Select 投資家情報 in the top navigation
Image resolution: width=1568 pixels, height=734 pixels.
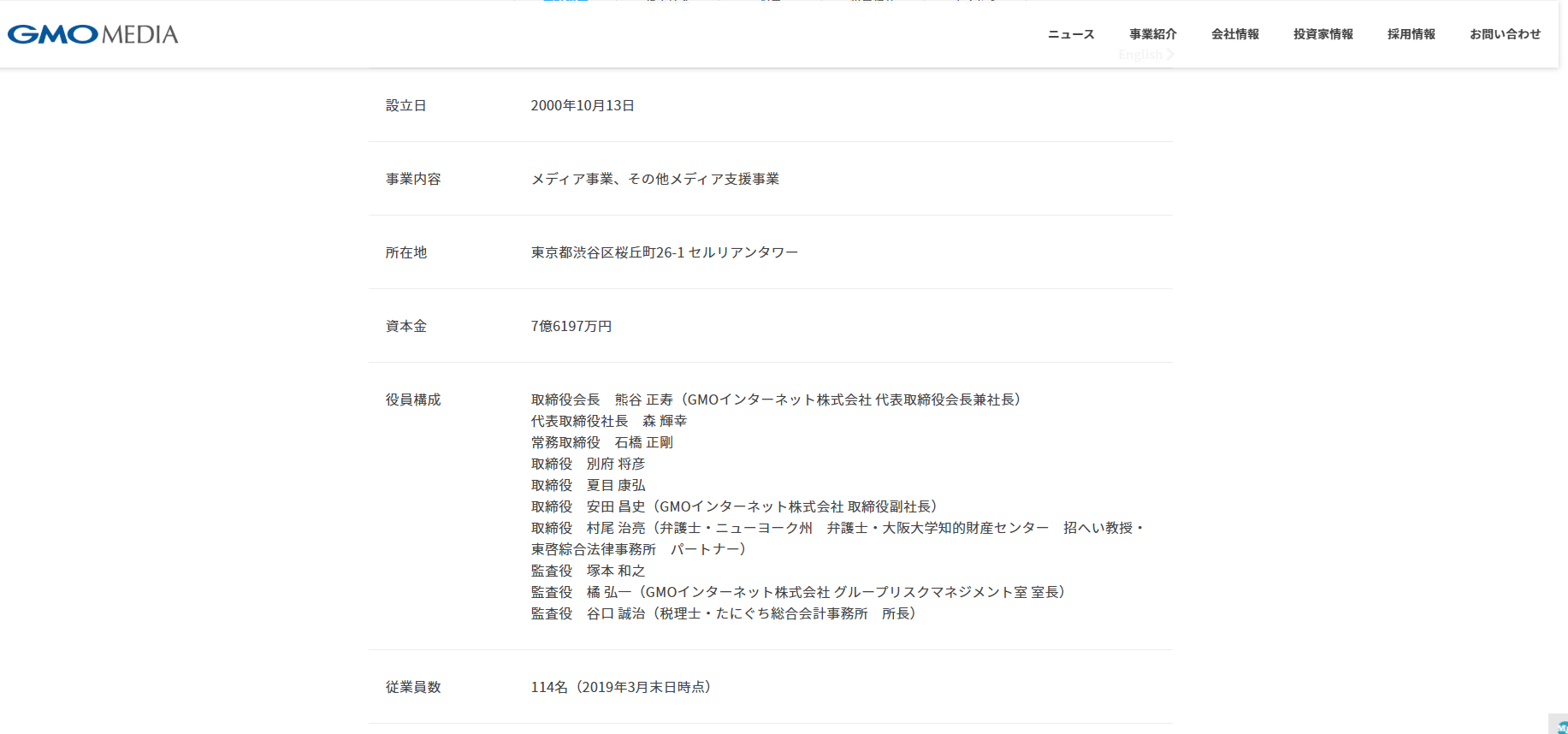(x=1322, y=34)
